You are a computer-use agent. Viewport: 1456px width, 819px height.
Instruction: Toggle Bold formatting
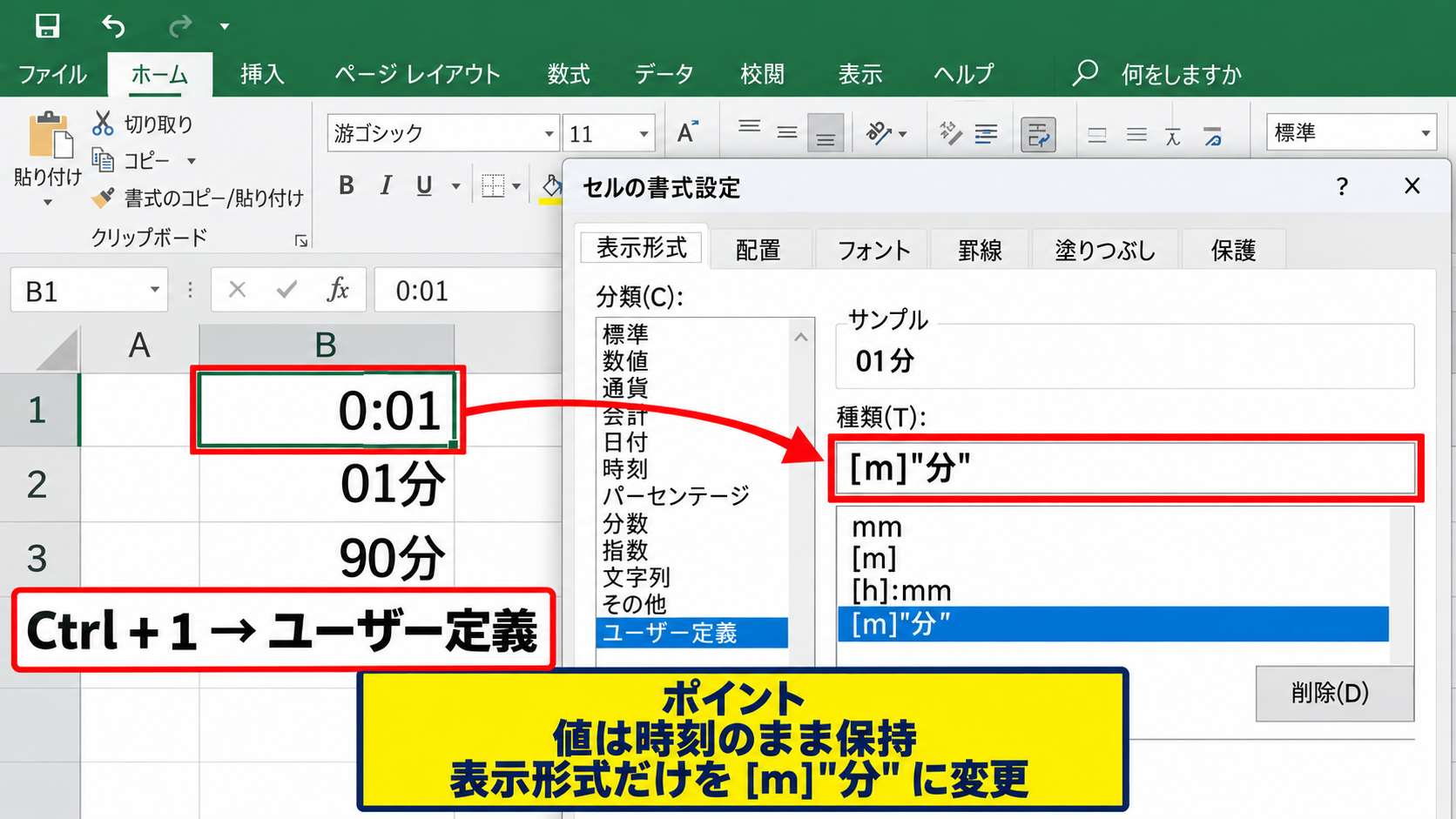(347, 185)
